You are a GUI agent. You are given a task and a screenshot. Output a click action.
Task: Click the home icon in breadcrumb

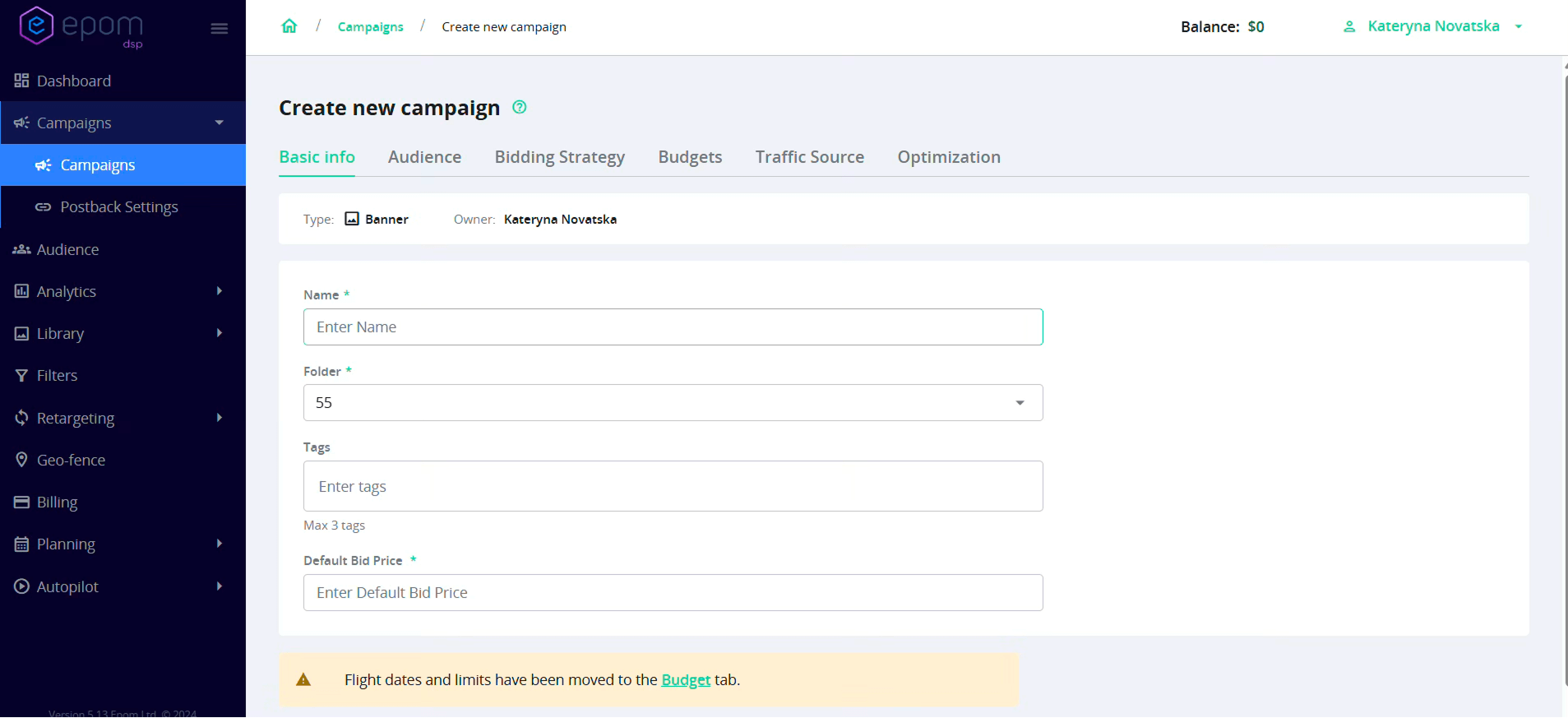(x=289, y=26)
